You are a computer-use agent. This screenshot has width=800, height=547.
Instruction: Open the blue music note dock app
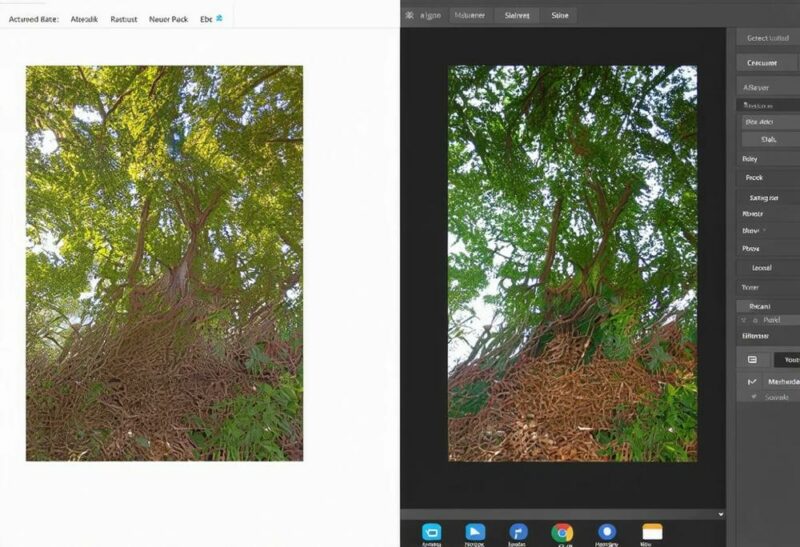click(518, 532)
